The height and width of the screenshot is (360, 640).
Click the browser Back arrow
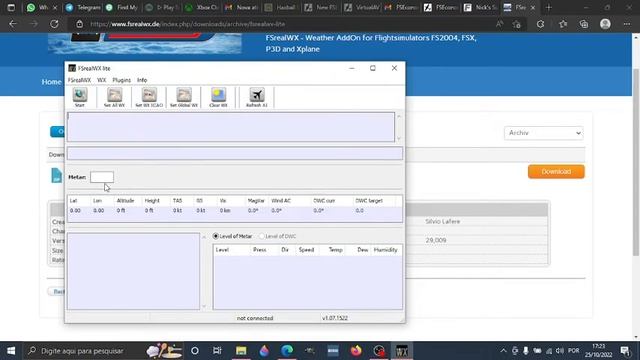click(x=13, y=24)
